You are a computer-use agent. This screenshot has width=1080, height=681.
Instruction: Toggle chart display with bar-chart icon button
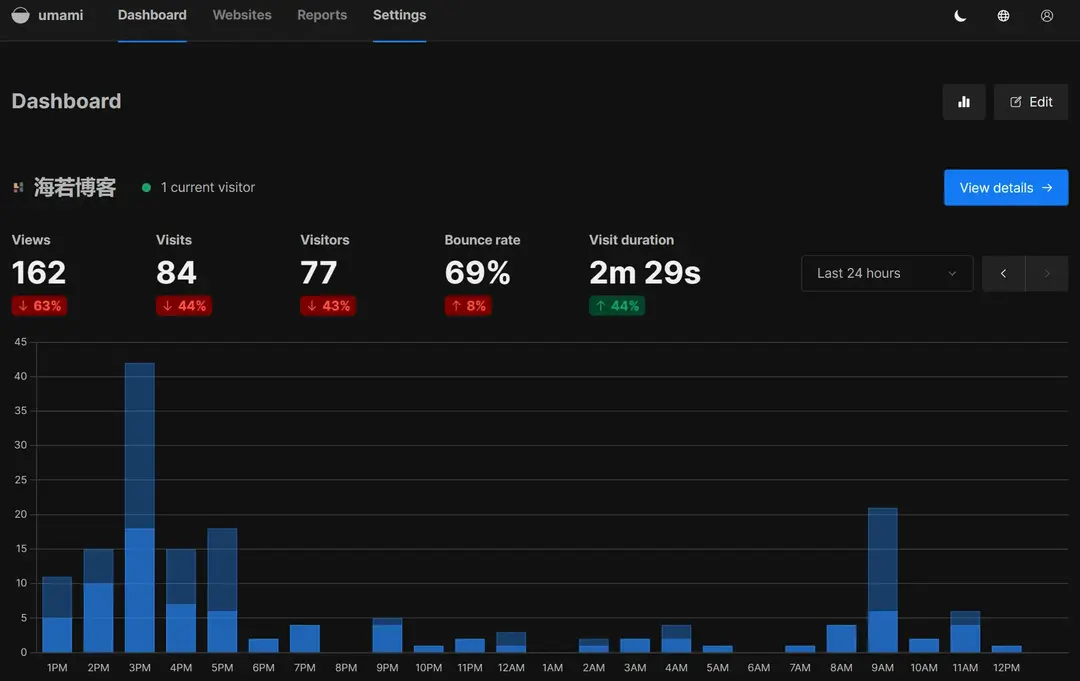[x=964, y=102]
